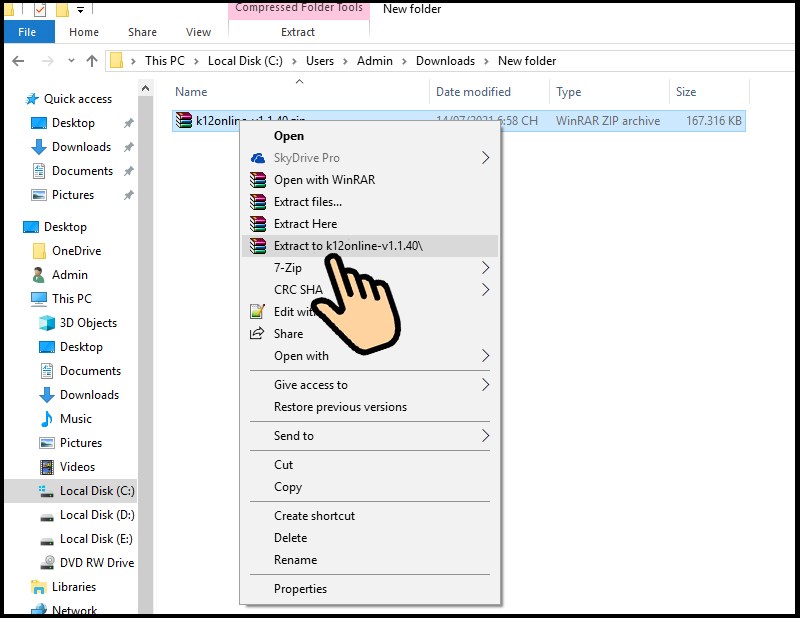The width and height of the screenshot is (800, 618).
Task: Click the k12online zip file icon
Action: (x=184, y=121)
